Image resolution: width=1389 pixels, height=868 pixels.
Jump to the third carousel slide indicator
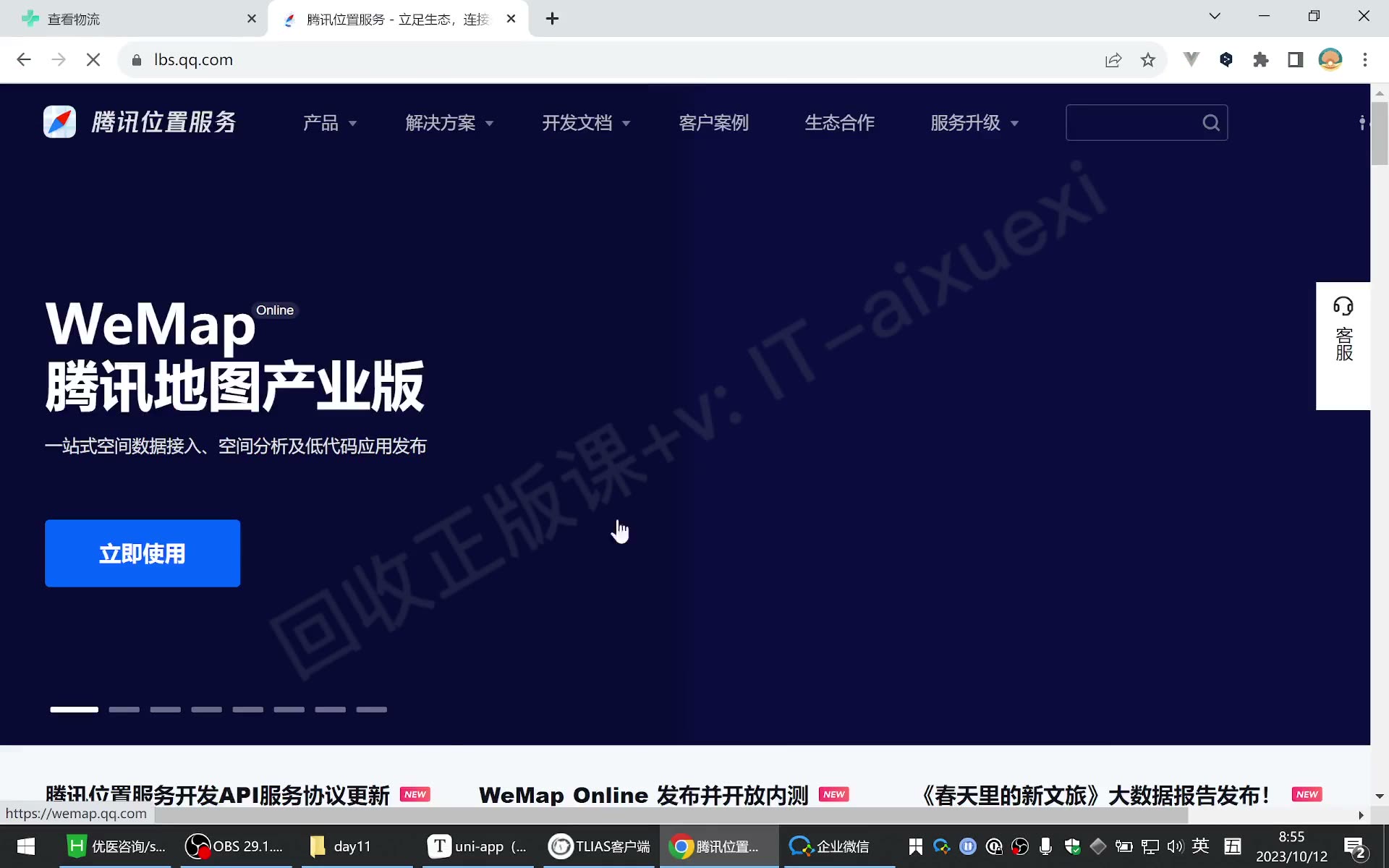tap(165, 710)
